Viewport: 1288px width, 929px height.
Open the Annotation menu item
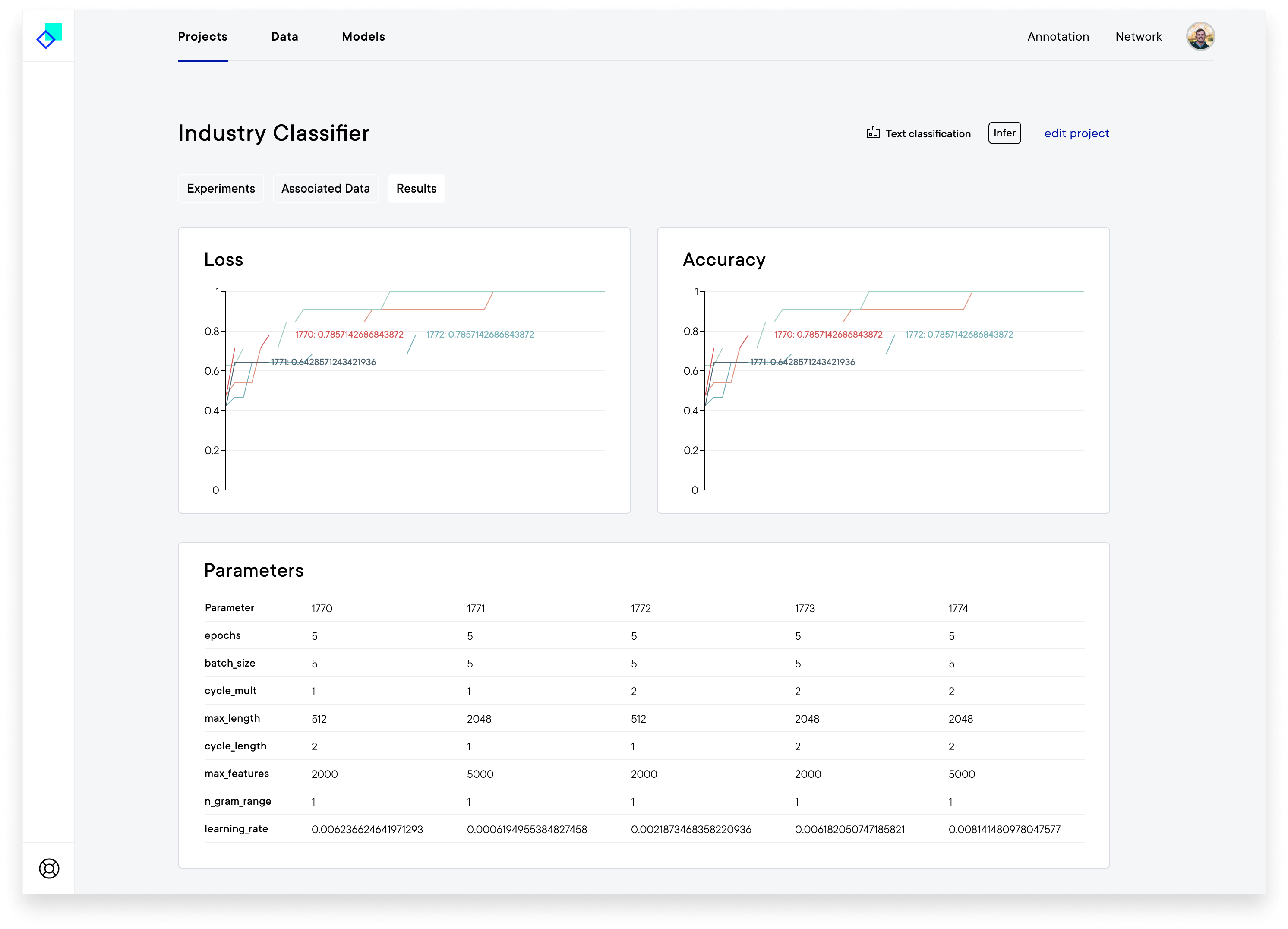[1058, 36]
